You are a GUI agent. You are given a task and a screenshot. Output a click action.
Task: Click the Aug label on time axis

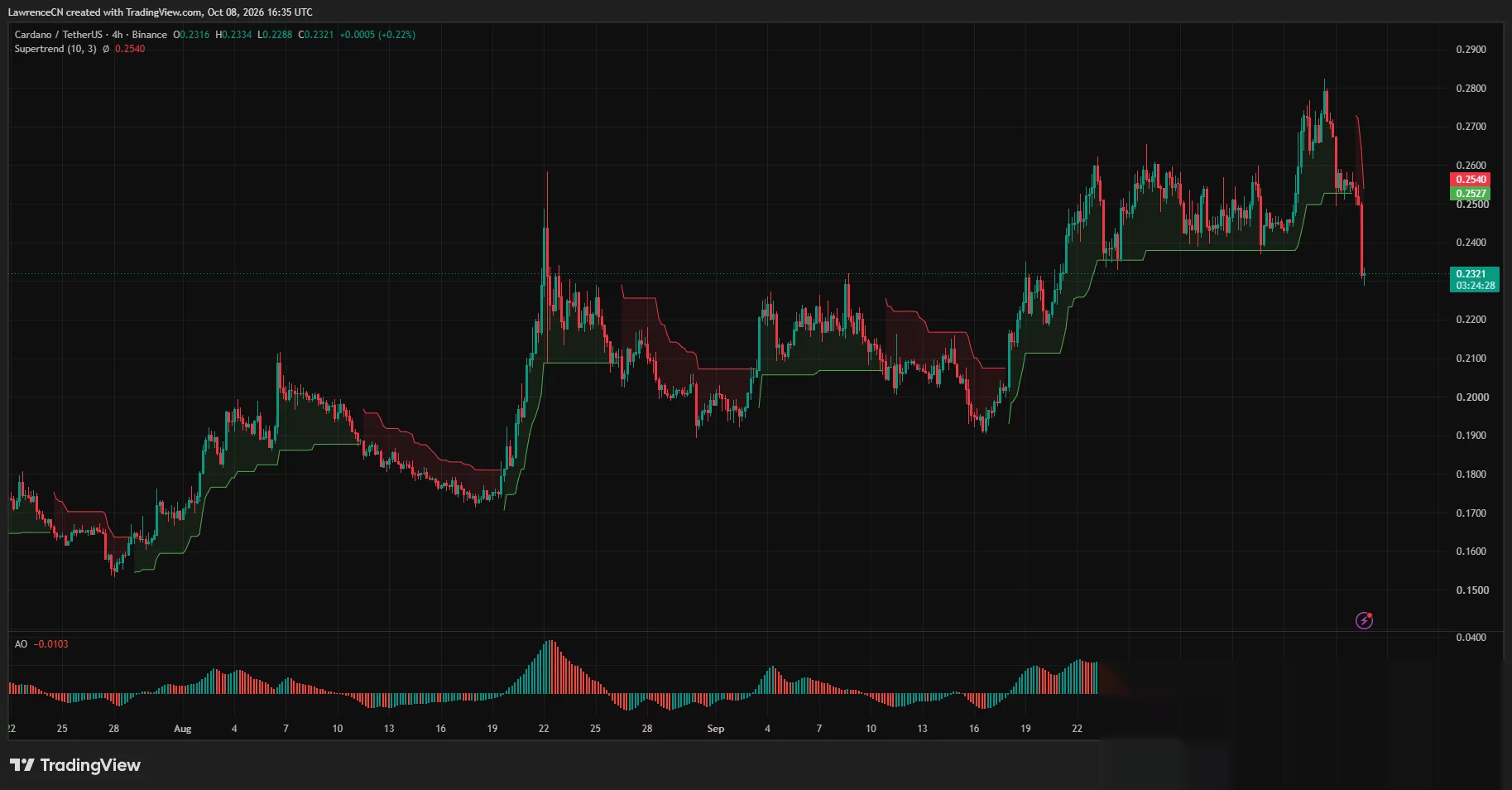(183, 729)
